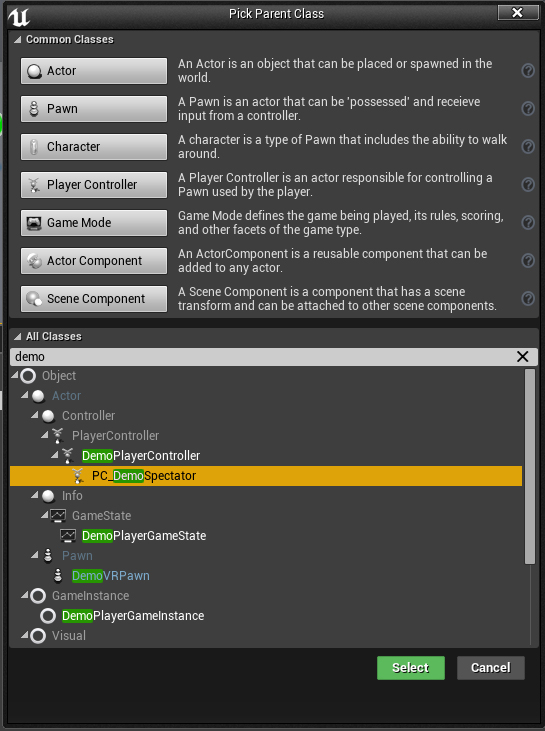The image size is (545, 731).
Task: Collapse the DemoPlayerController tree node
Action: click(x=55, y=455)
